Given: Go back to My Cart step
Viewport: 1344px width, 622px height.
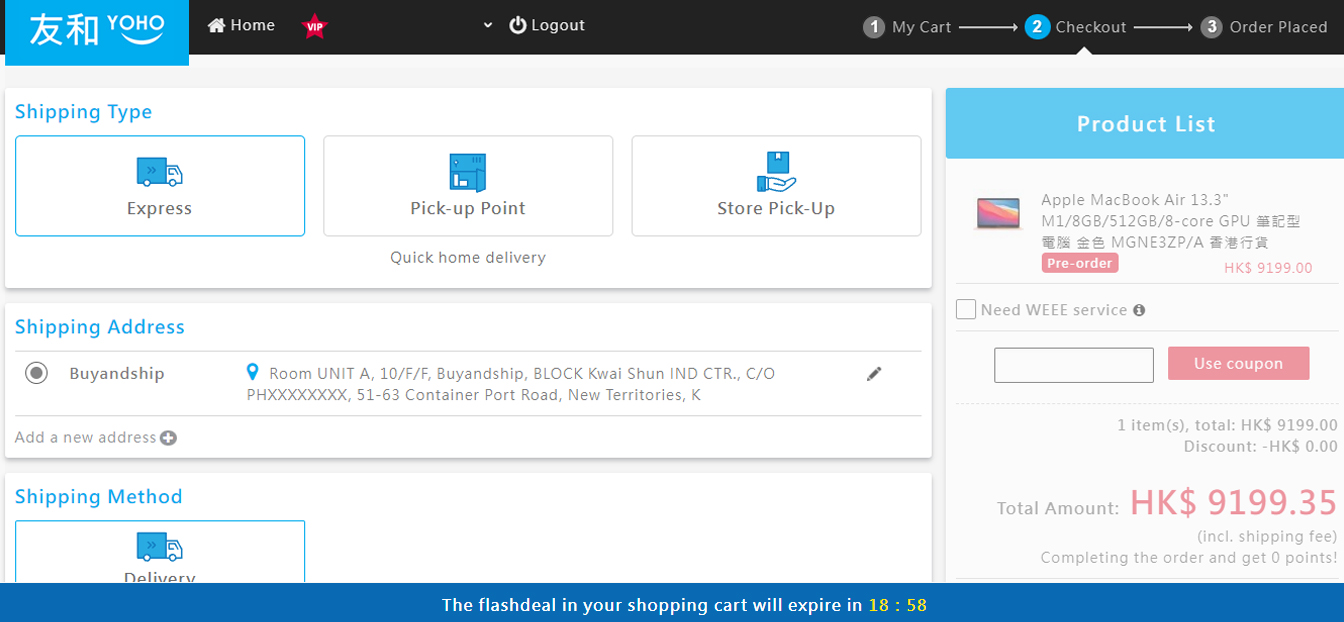Looking at the screenshot, I should tap(907, 27).
